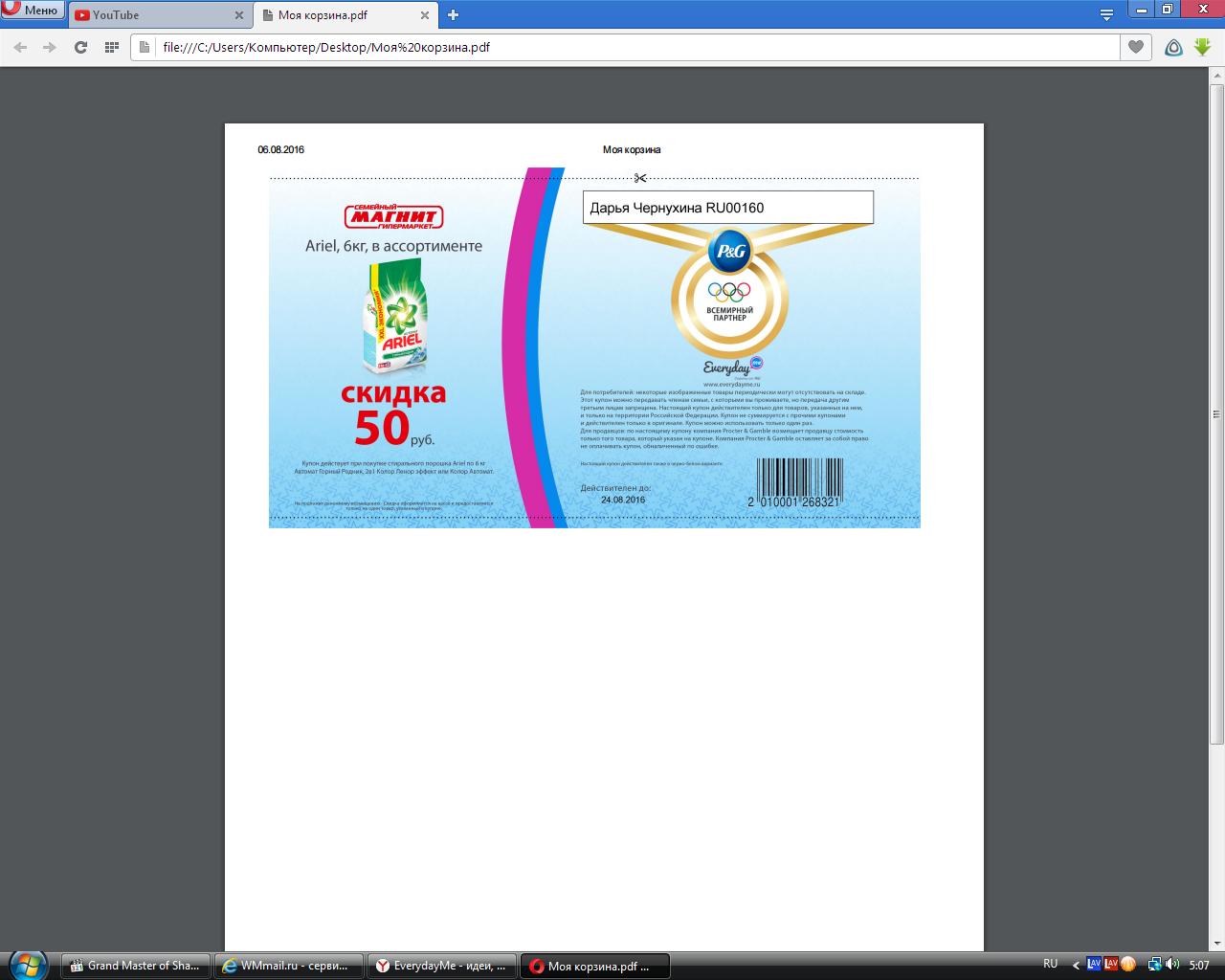
Task: Open a new tab with plus button
Action: 453,14
